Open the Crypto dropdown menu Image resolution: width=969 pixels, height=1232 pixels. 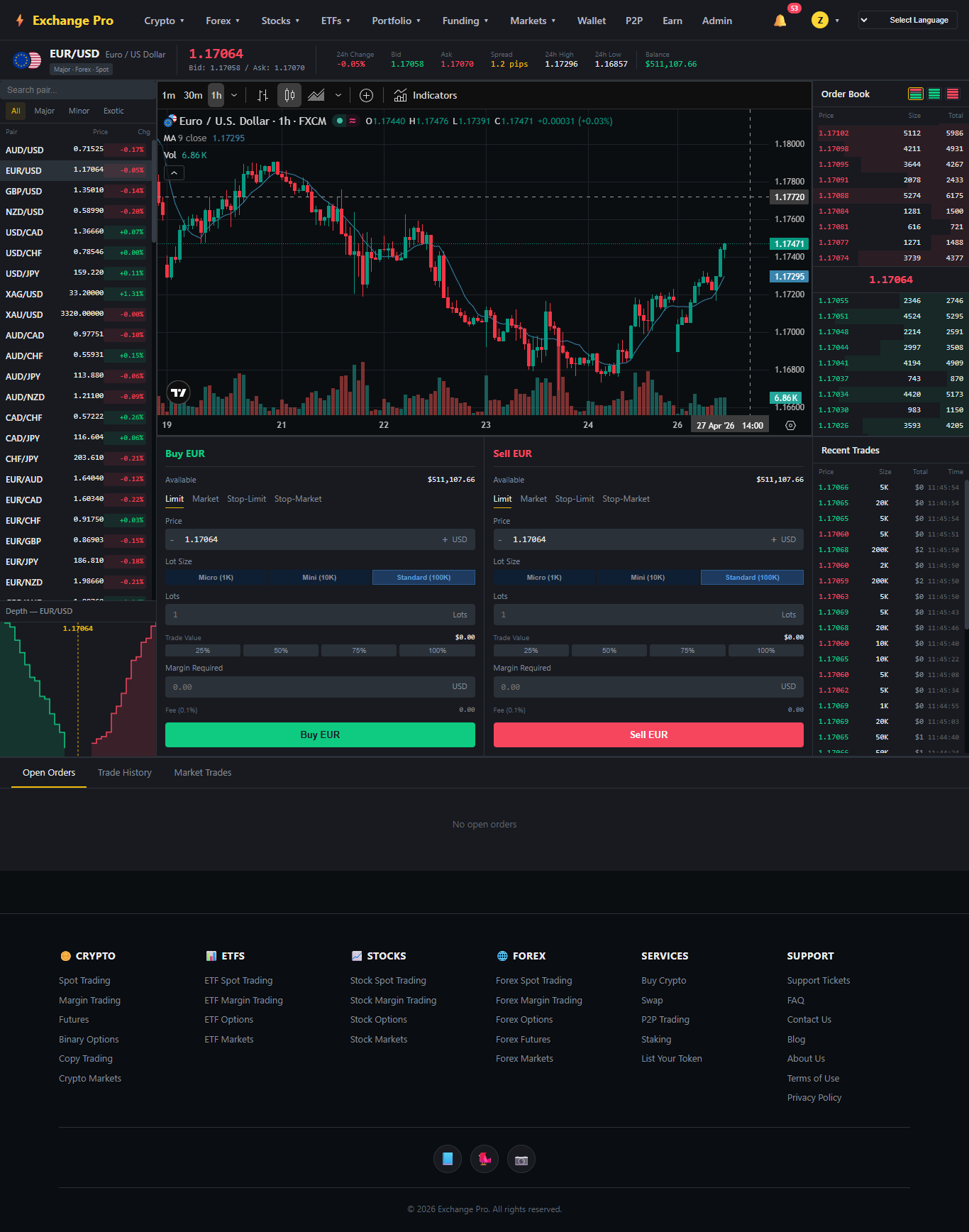point(165,21)
